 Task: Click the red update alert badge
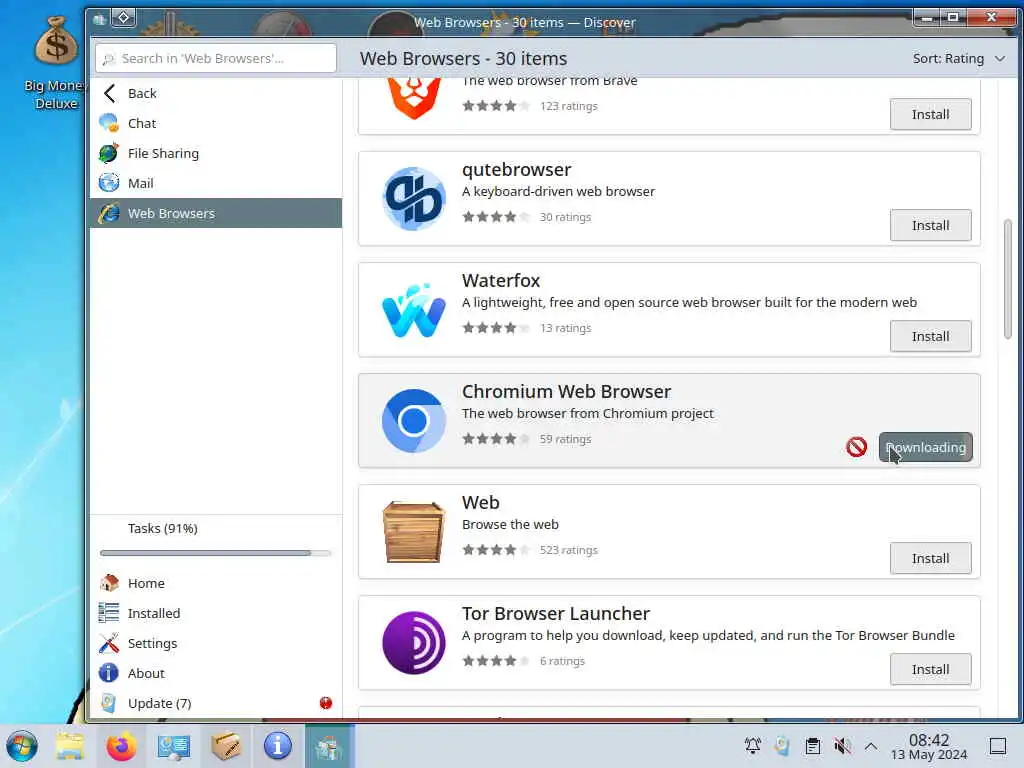[x=326, y=703]
